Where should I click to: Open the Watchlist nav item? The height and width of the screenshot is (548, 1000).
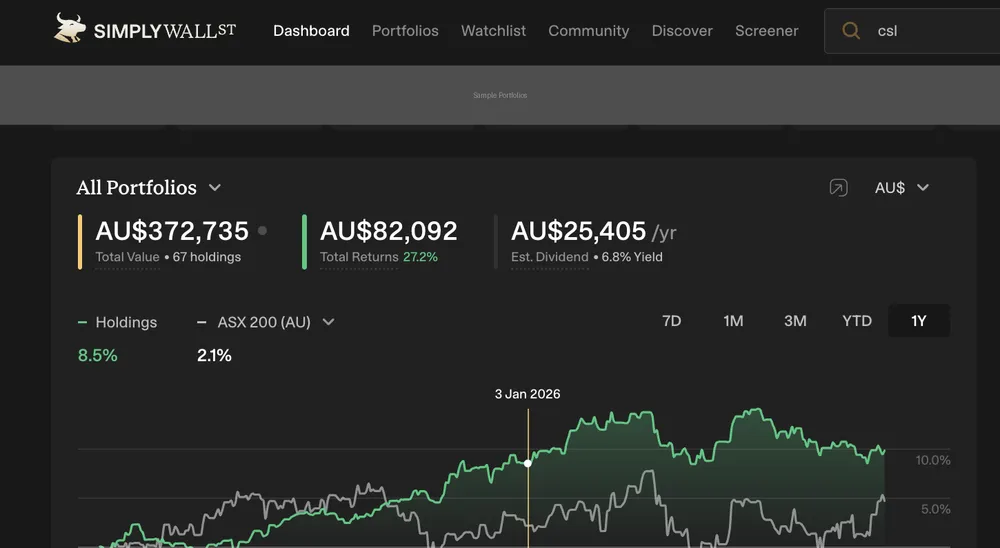point(494,31)
